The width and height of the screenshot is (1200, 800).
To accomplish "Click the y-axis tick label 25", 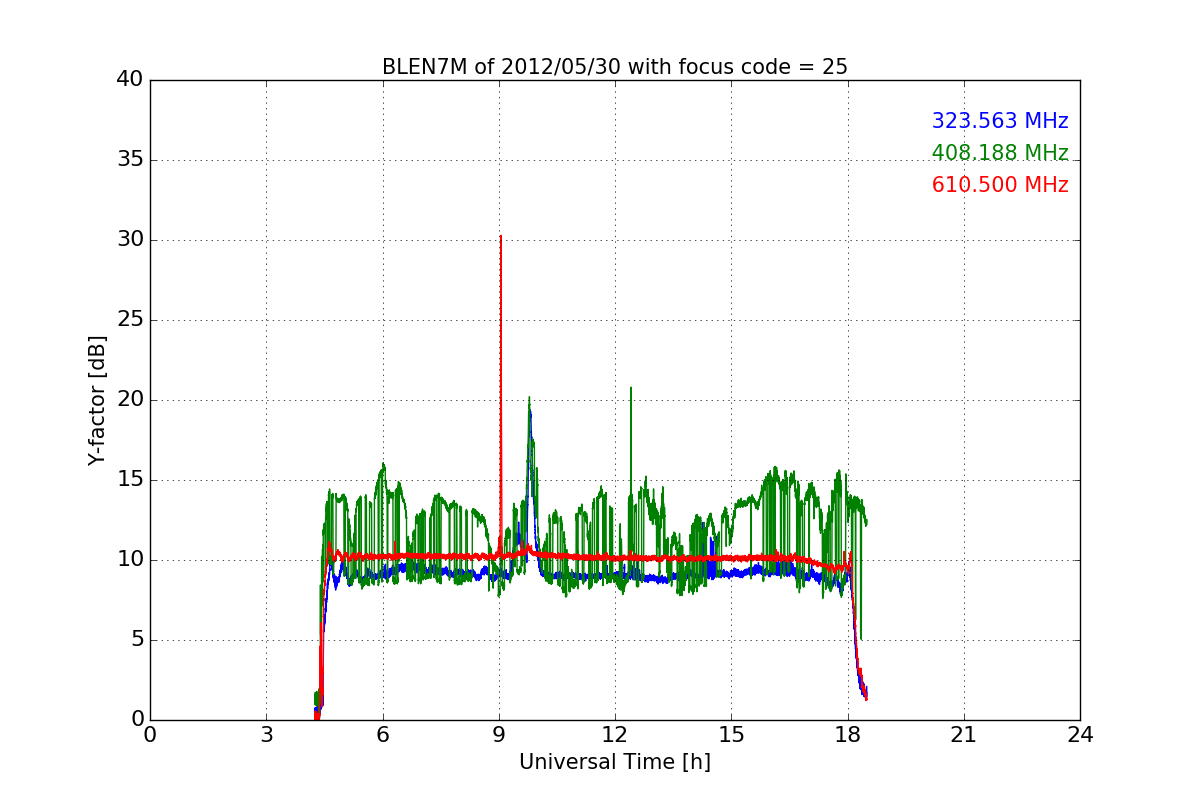I will click(x=130, y=320).
